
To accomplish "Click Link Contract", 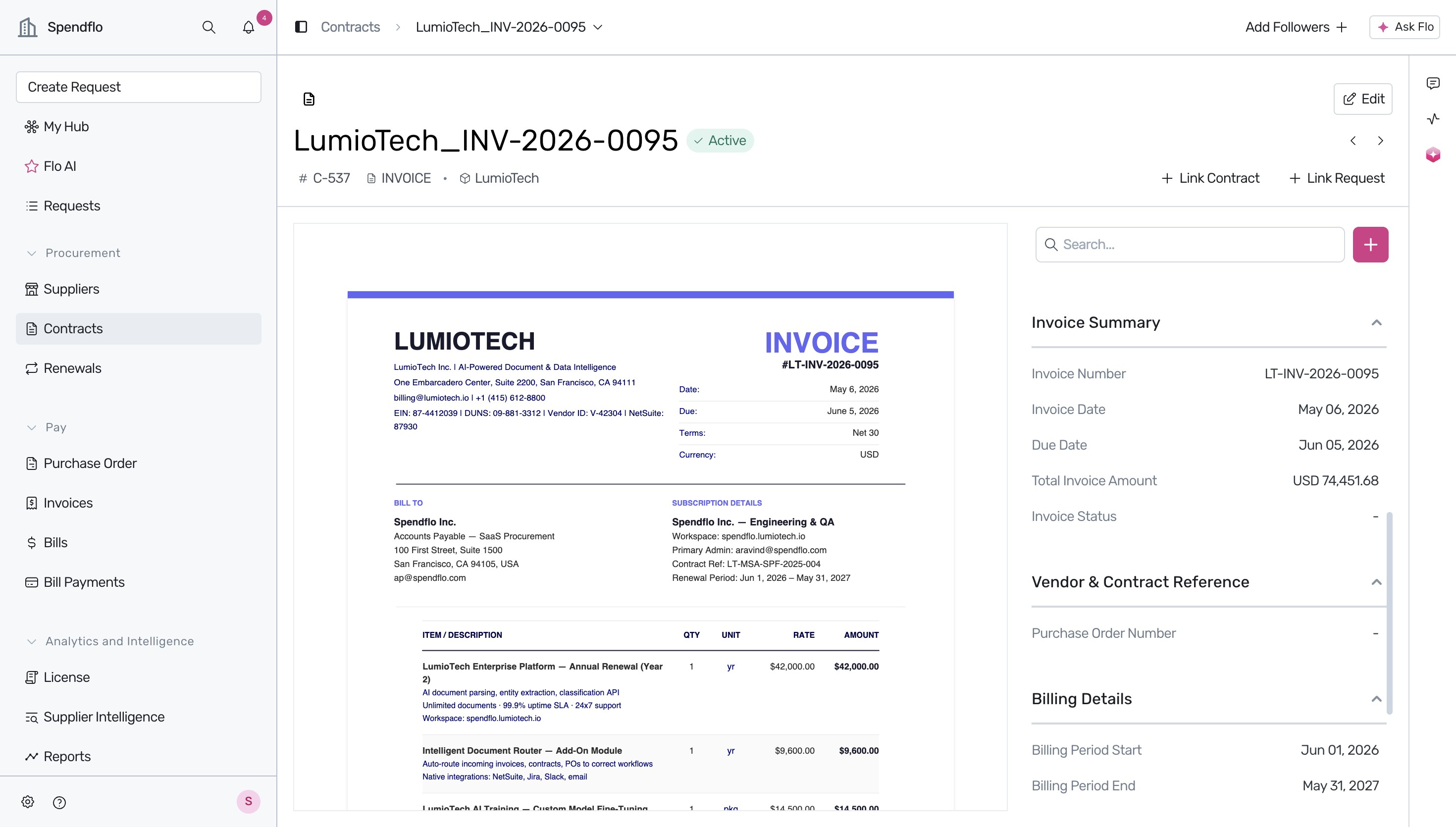I will click(1210, 178).
